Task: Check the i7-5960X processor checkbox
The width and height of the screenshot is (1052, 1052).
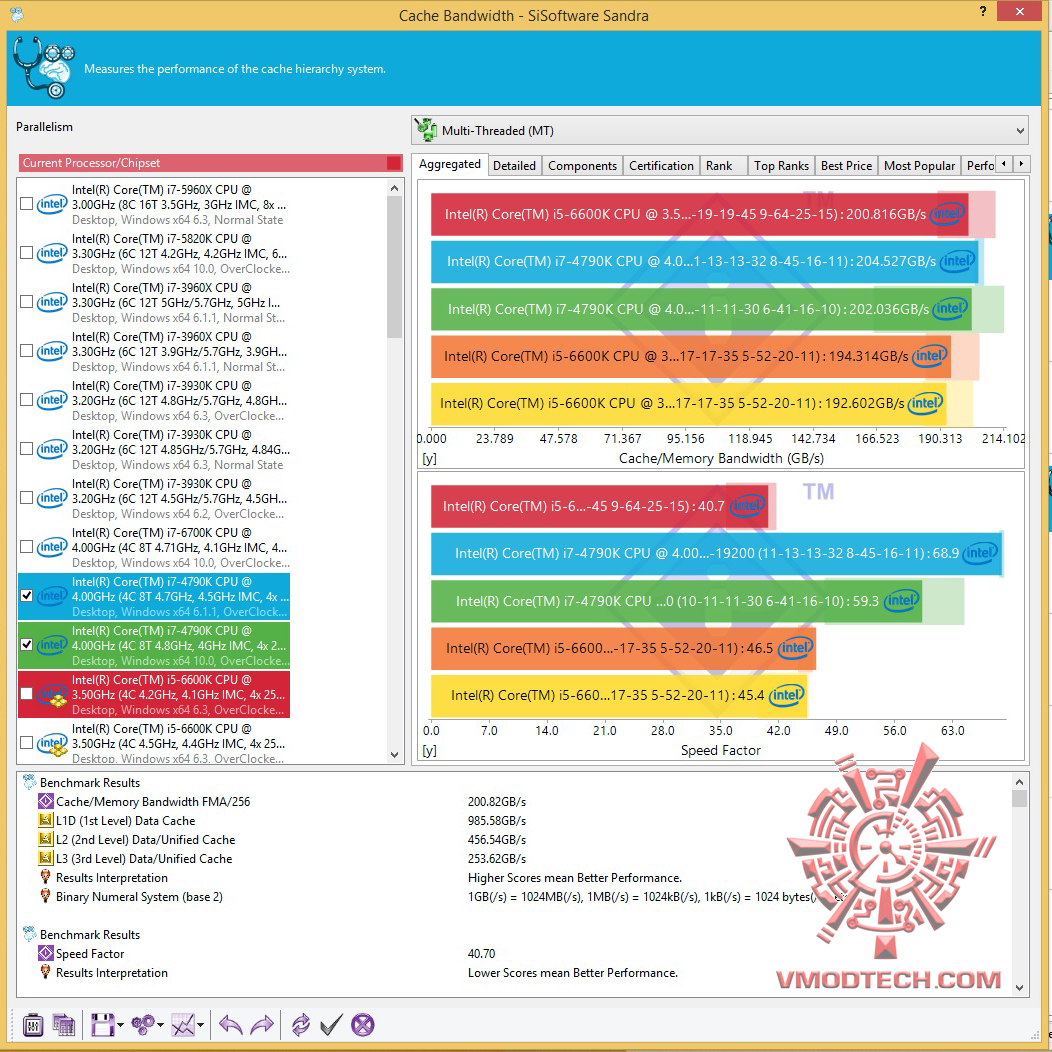Action: tap(27, 203)
